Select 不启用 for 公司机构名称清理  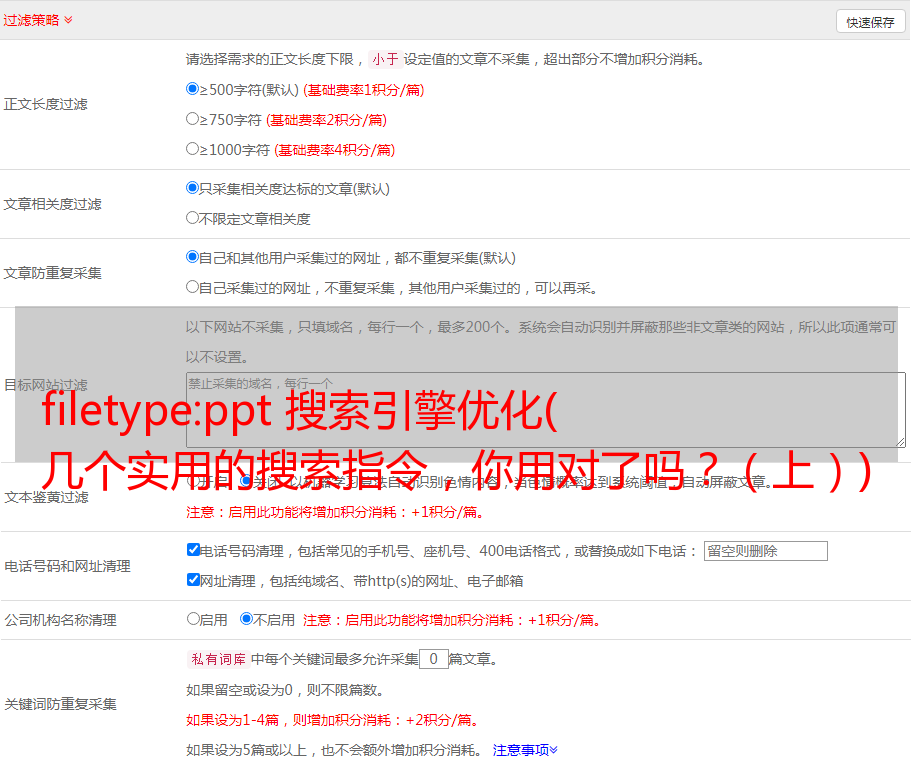[x=246, y=619]
